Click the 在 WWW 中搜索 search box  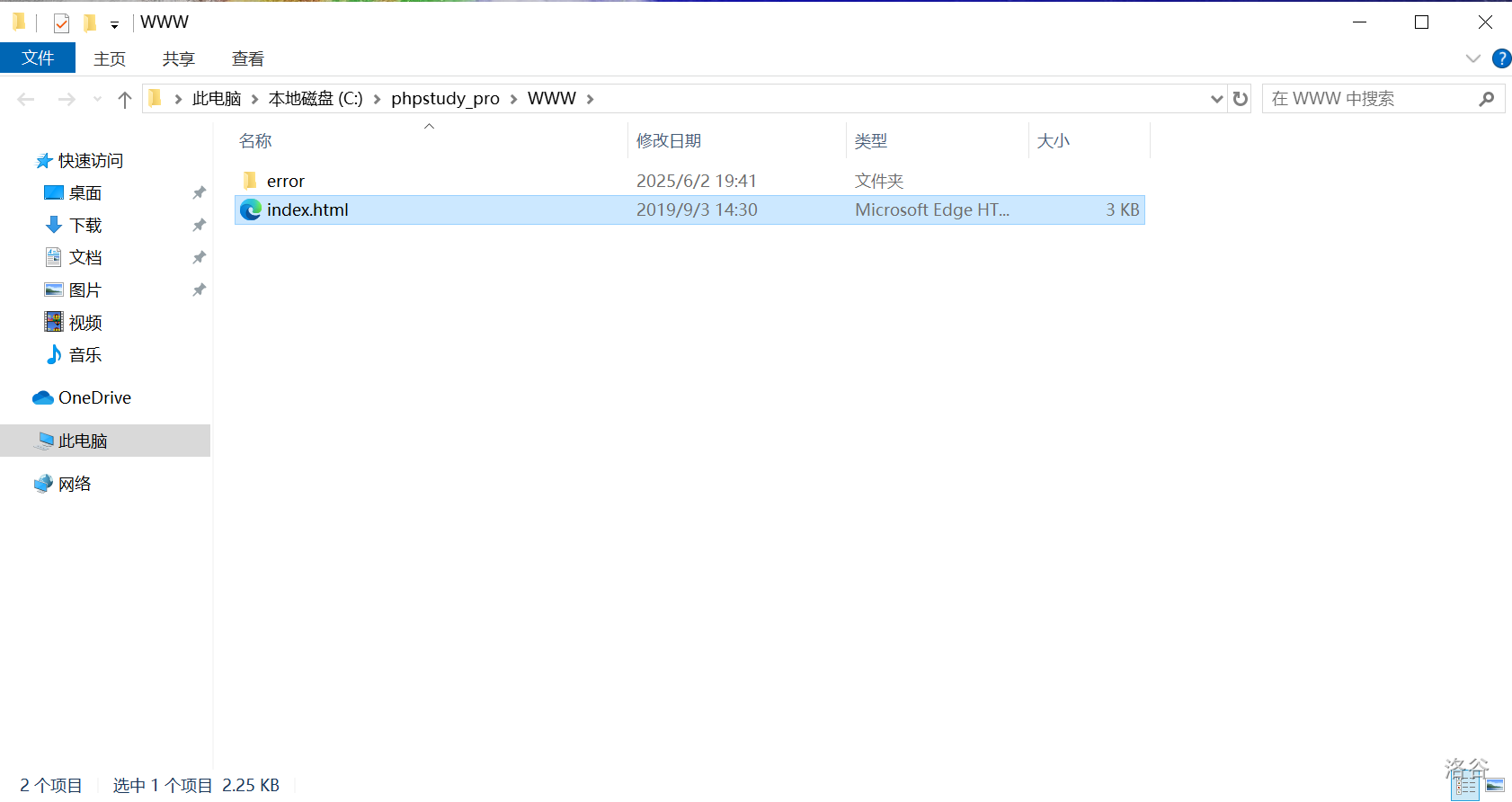1366,99
